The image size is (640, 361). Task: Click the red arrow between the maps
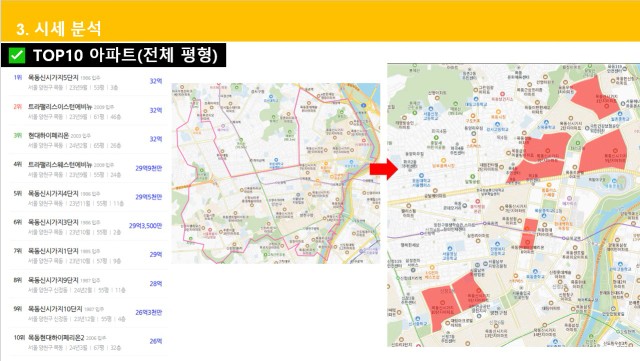point(384,169)
